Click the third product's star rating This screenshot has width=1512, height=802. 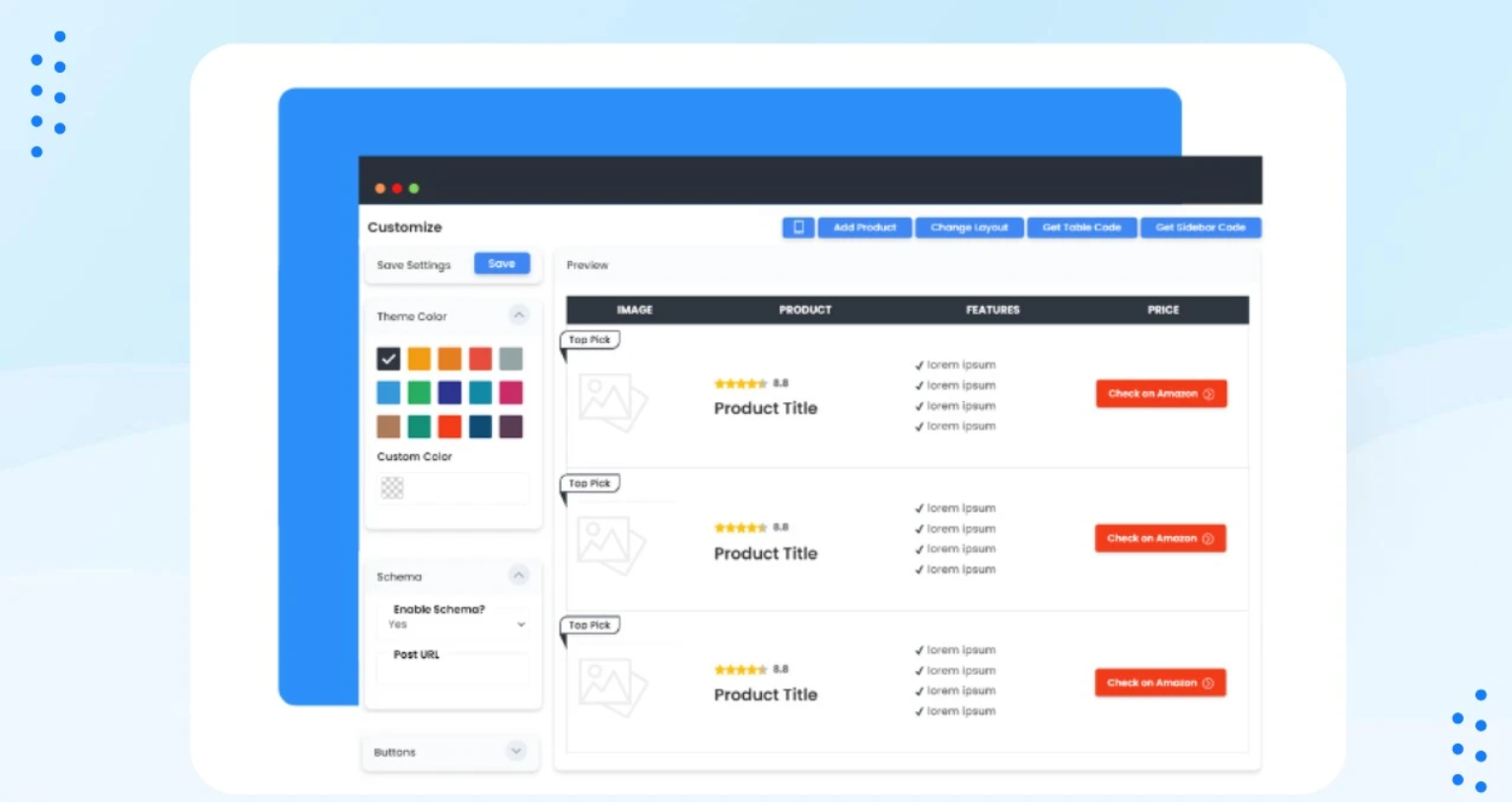tap(740, 670)
